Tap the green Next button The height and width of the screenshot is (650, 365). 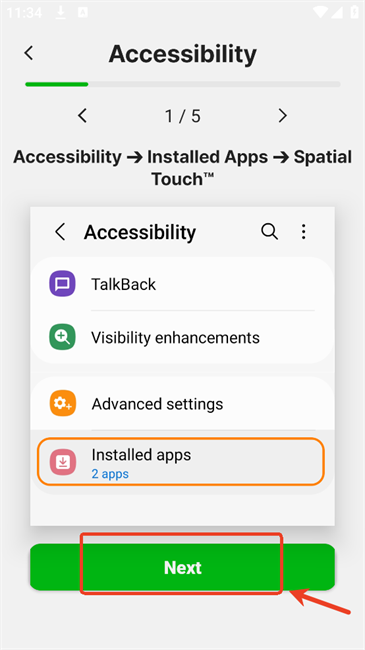[x=182, y=567]
